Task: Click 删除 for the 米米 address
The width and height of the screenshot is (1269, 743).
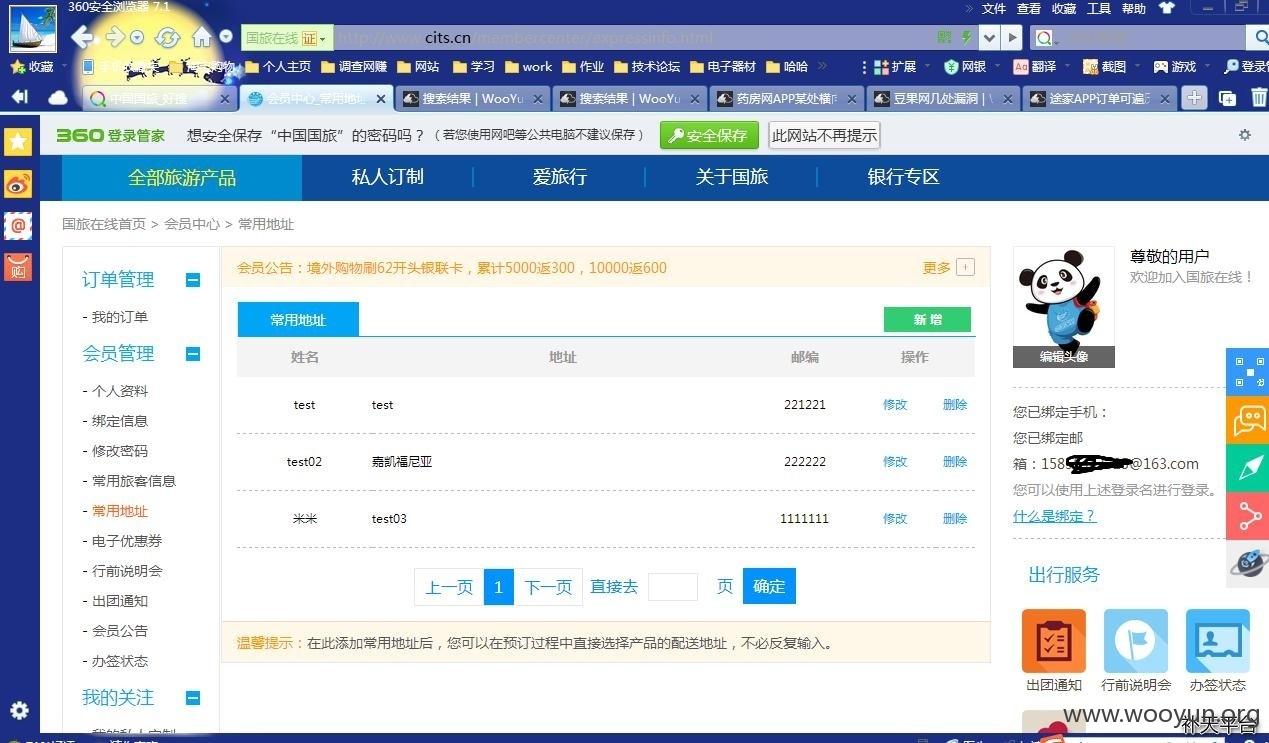Action: (x=955, y=519)
